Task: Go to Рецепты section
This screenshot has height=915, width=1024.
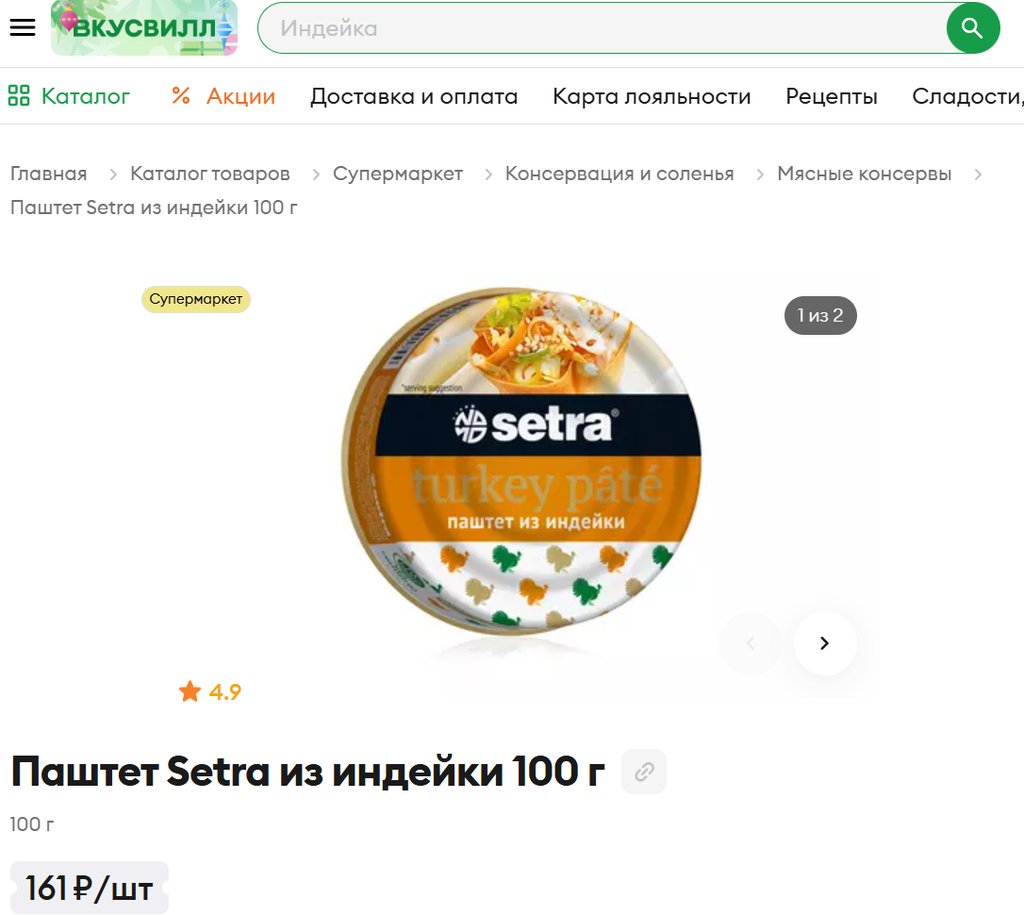Action: pos(831,96)
